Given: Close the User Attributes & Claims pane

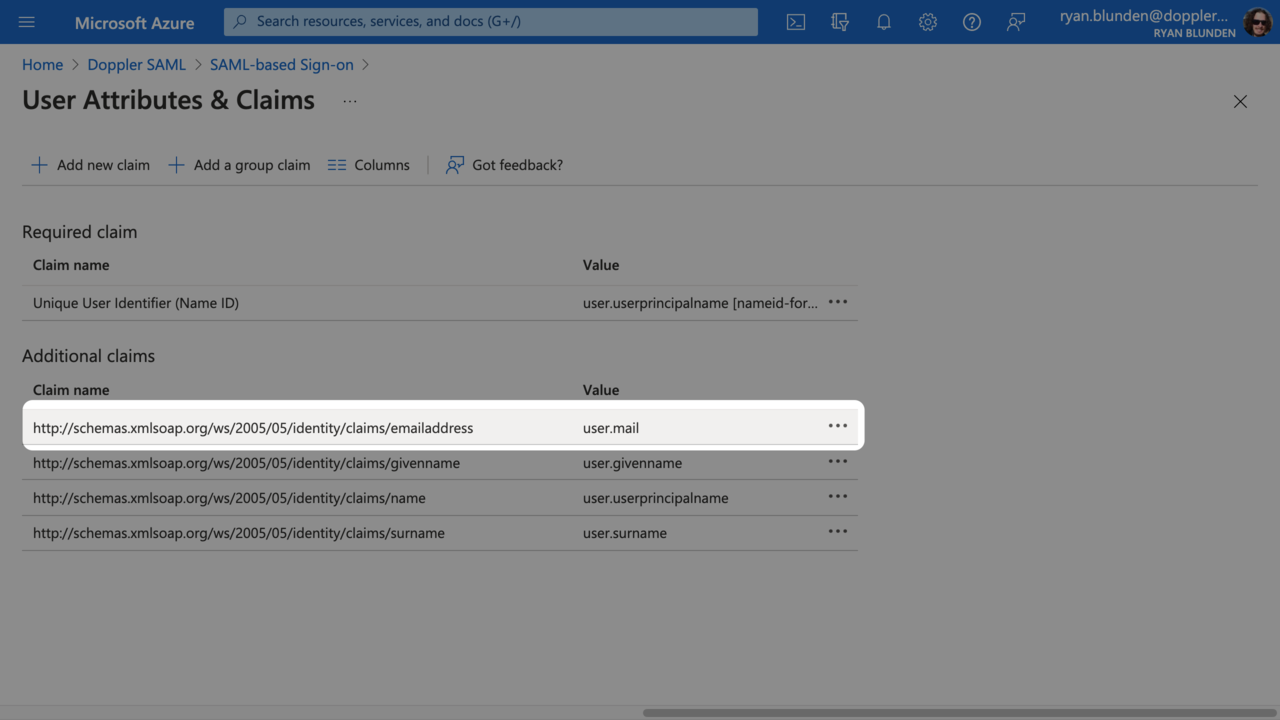Looking at the screenshot, I should coord(1240,101).
